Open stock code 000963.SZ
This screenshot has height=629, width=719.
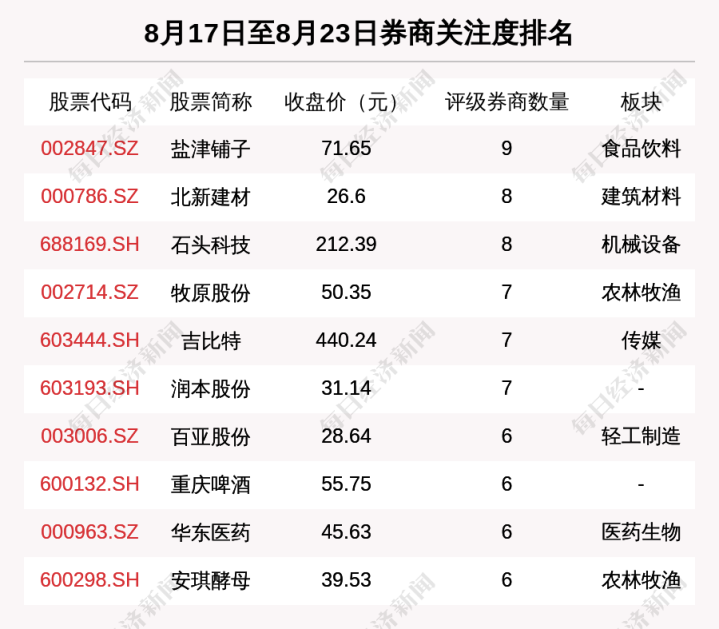tap(89, 532)
